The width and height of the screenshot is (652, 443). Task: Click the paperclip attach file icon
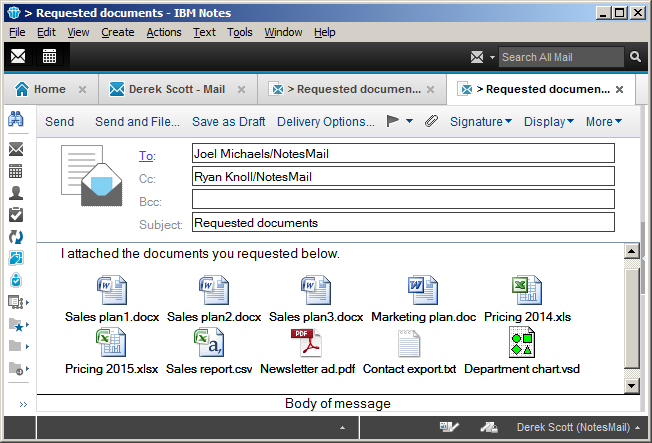(431, 122)
